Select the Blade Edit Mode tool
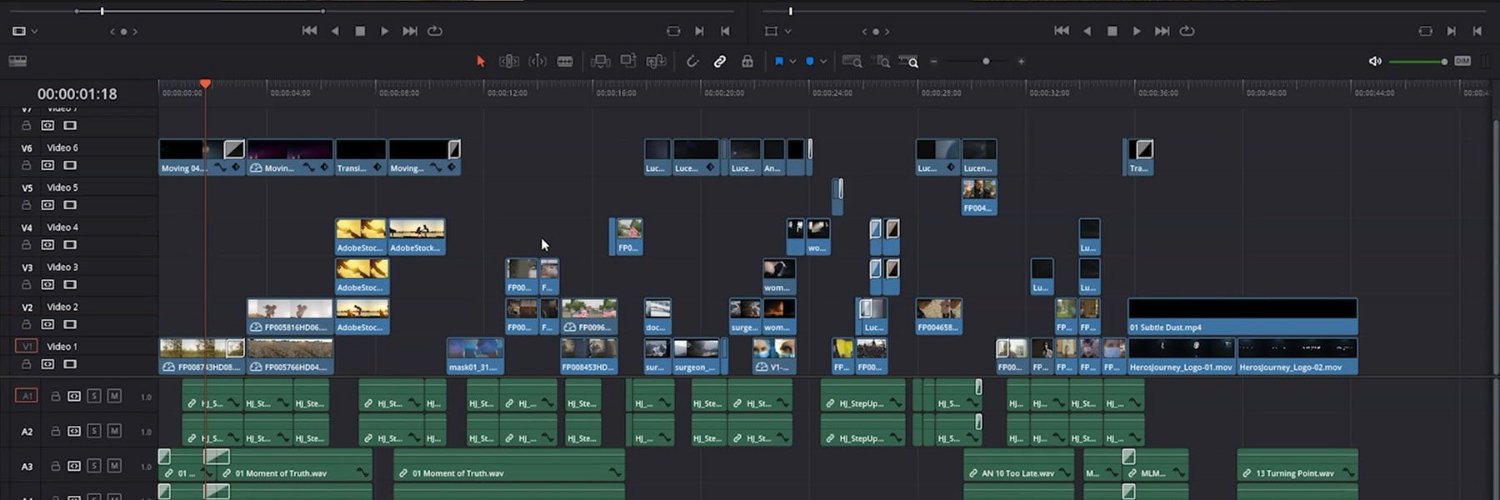1500x500 pixels. [565, 61]
